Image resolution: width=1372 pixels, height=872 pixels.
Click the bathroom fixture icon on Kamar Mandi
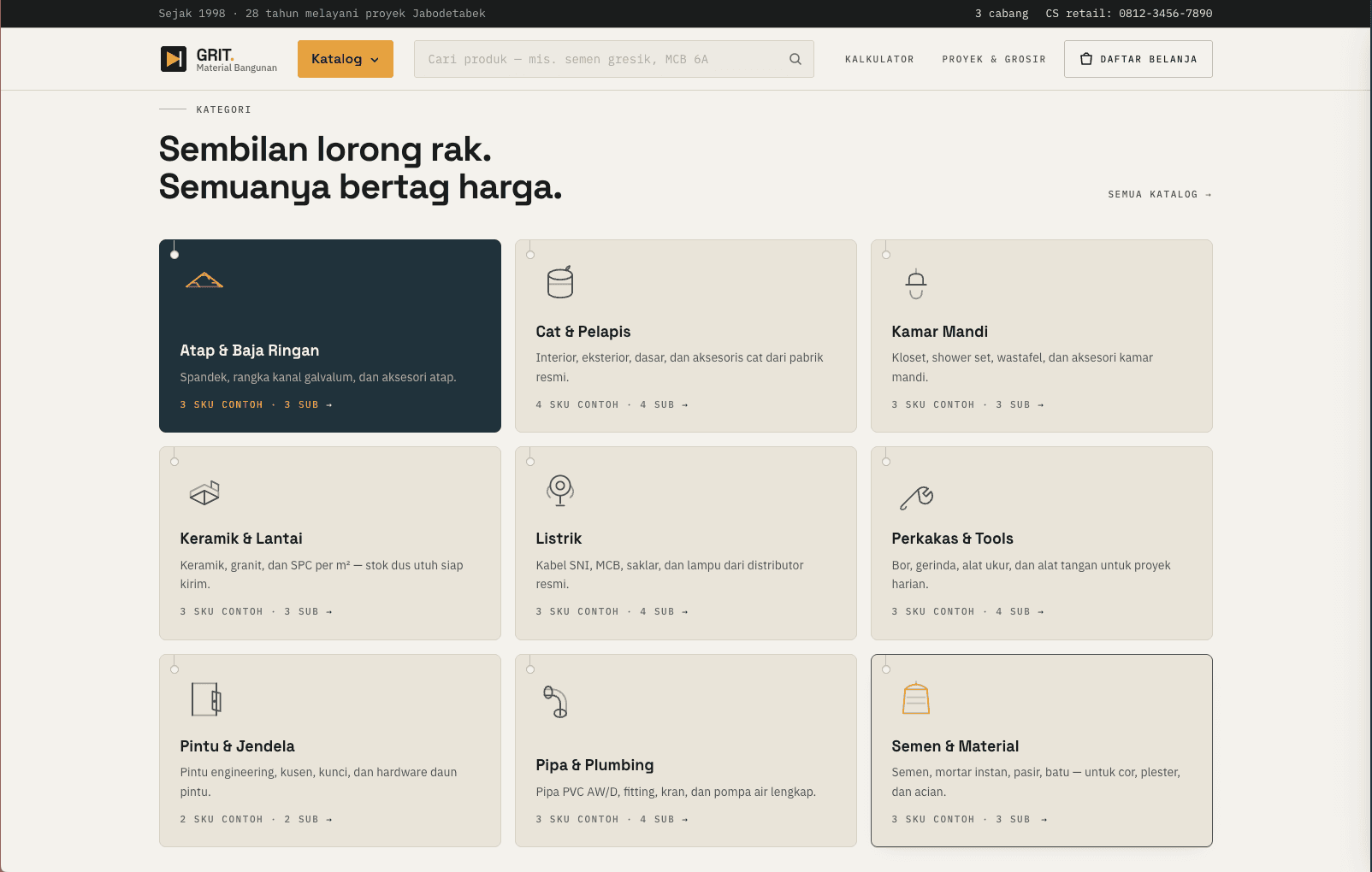[916, 284]
